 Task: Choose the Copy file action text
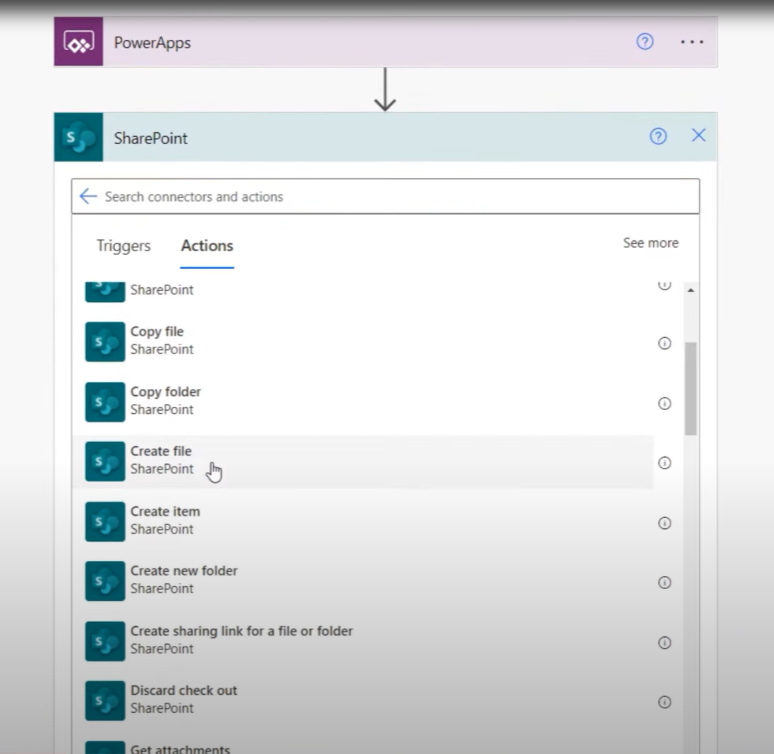point(157,331)
